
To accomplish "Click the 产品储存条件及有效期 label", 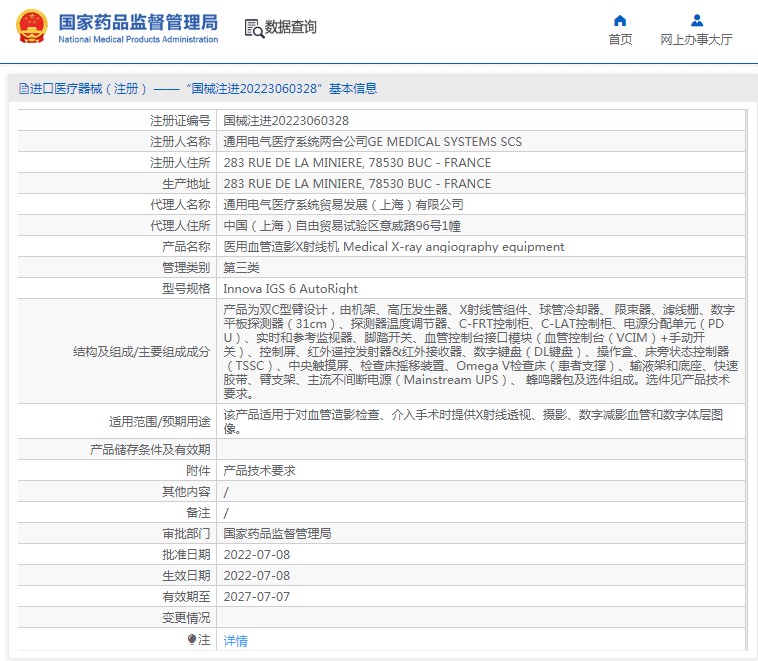I will (x=150, y=450).
